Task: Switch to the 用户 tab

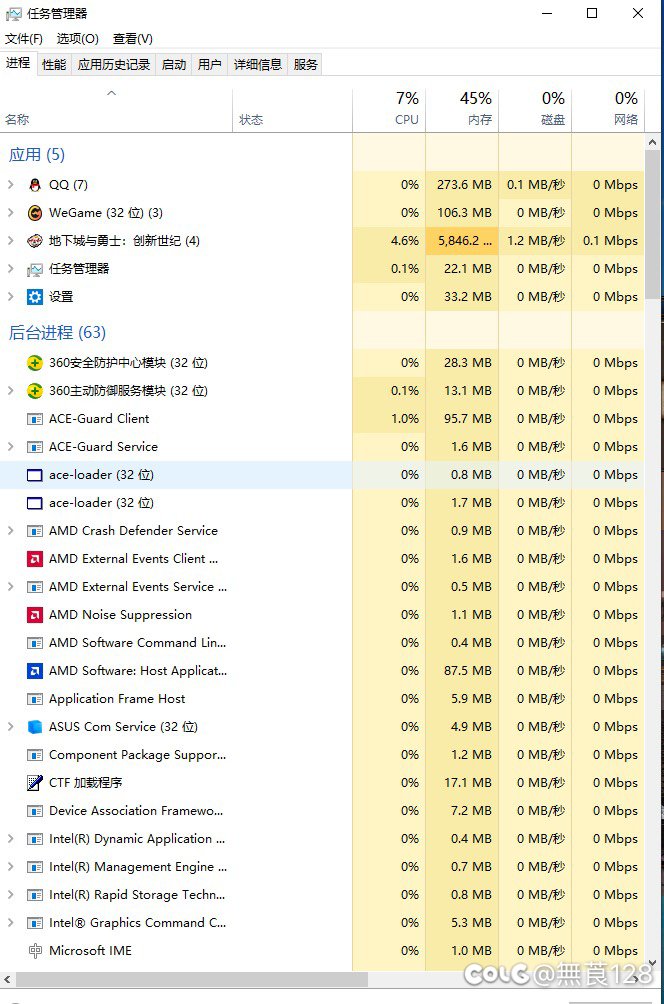Action: [x=209, y=65]
